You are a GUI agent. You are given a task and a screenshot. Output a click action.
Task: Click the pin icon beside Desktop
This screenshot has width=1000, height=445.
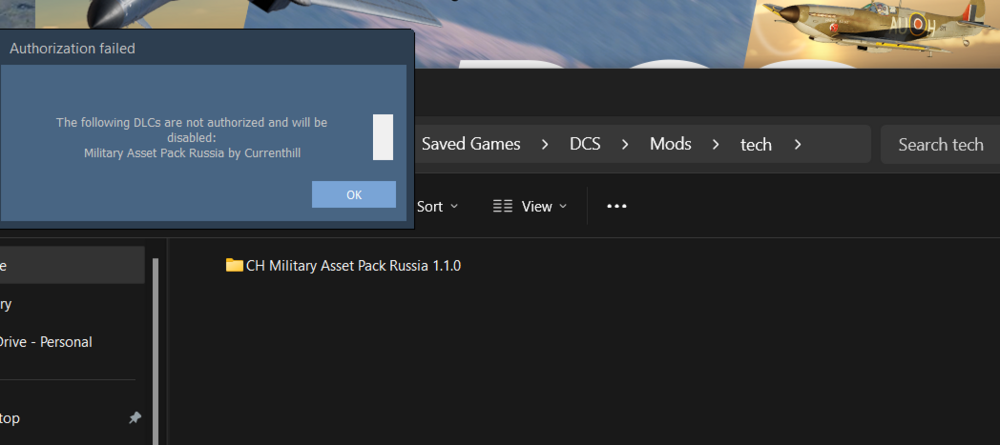135,418
